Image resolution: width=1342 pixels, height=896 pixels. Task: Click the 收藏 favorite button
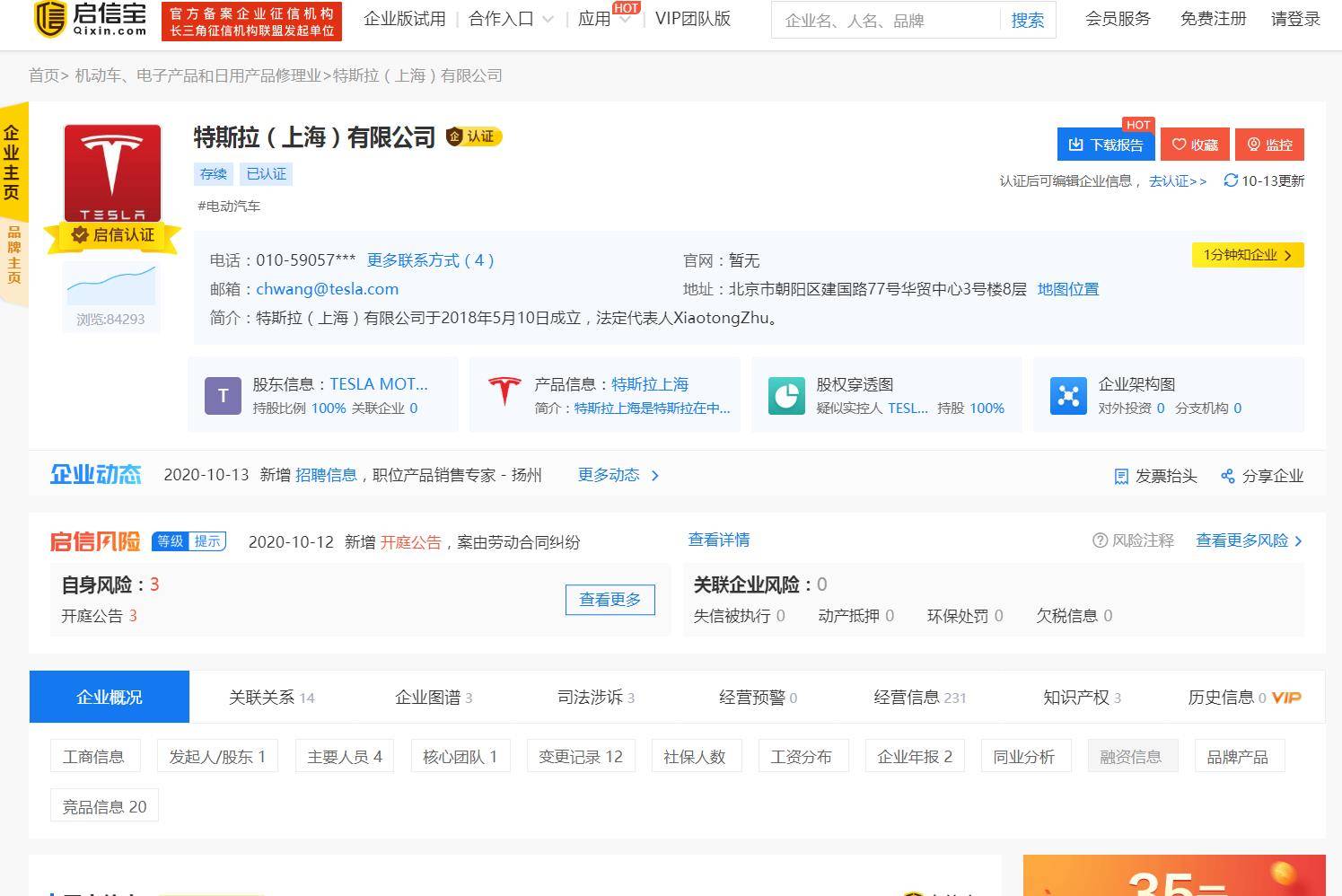pos(1195,145)
